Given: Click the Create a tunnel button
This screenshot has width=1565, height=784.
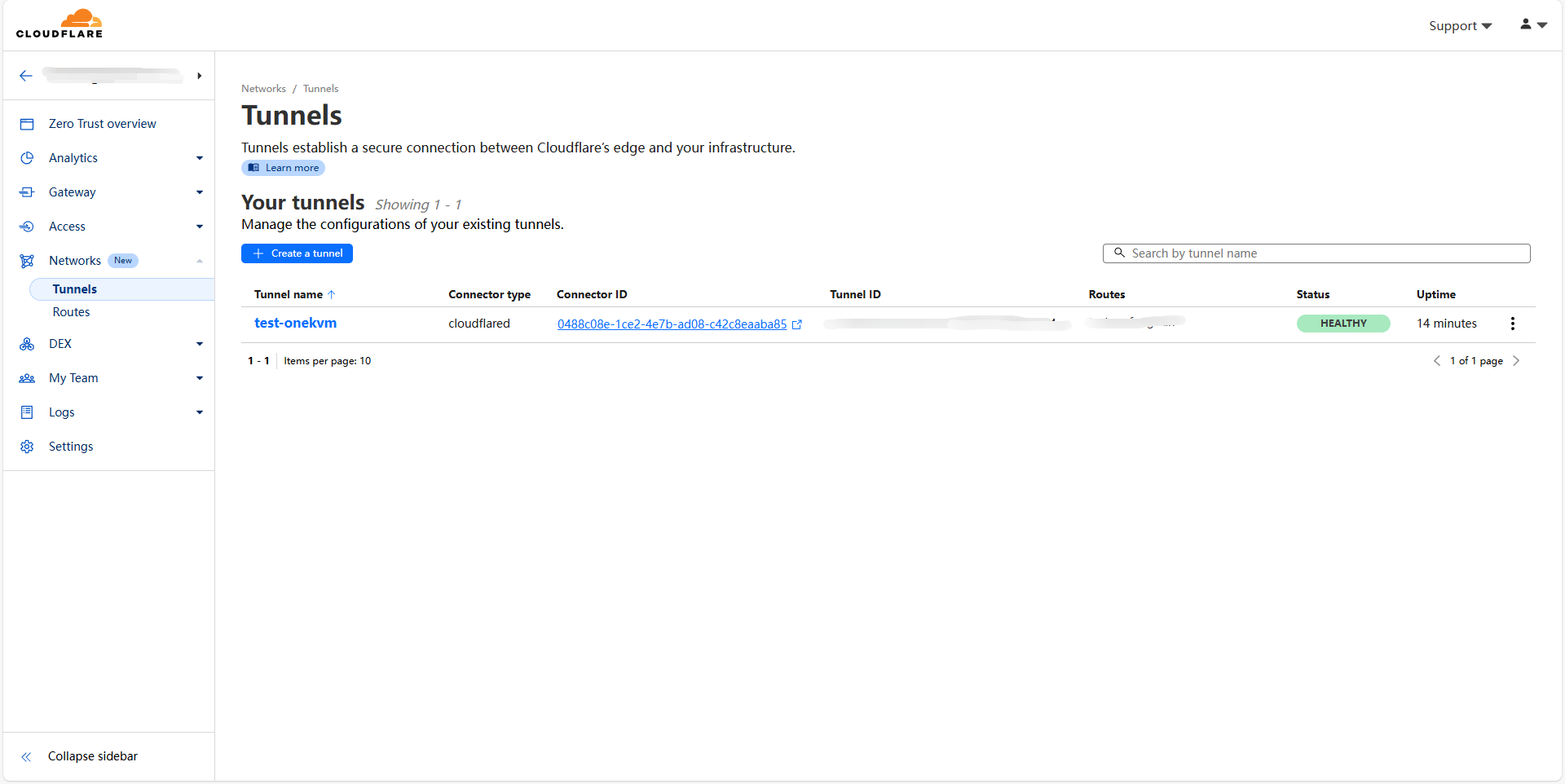Looking at the screenshot, I should click(297, 253).
